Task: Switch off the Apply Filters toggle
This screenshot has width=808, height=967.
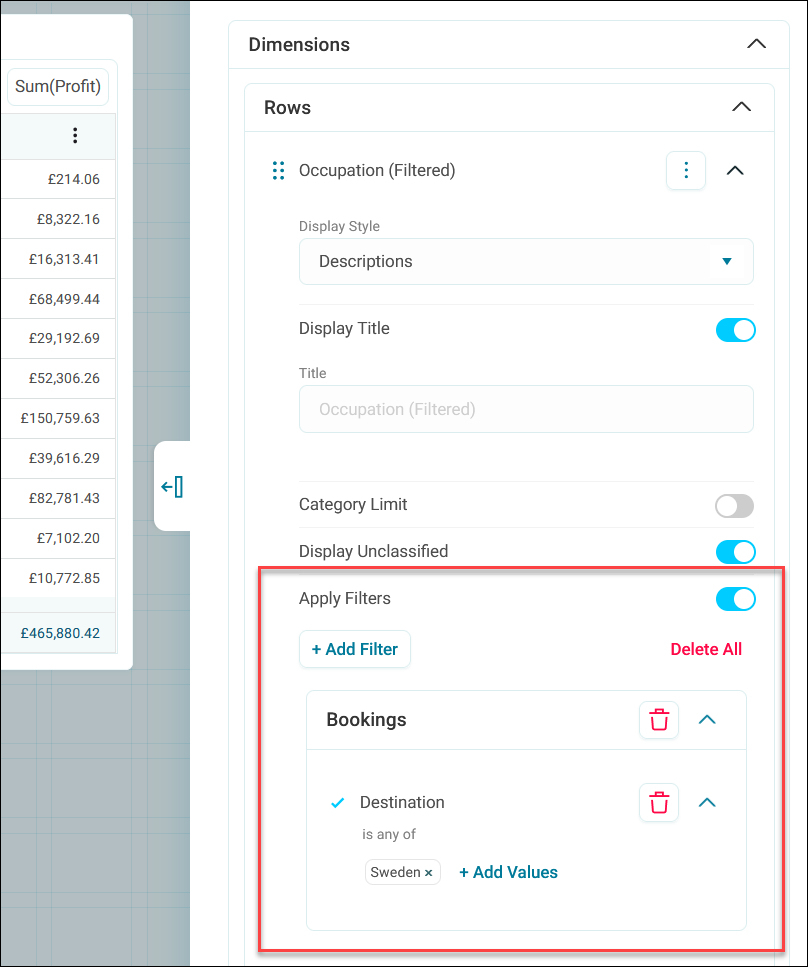Action: click(x=735, y=599)
